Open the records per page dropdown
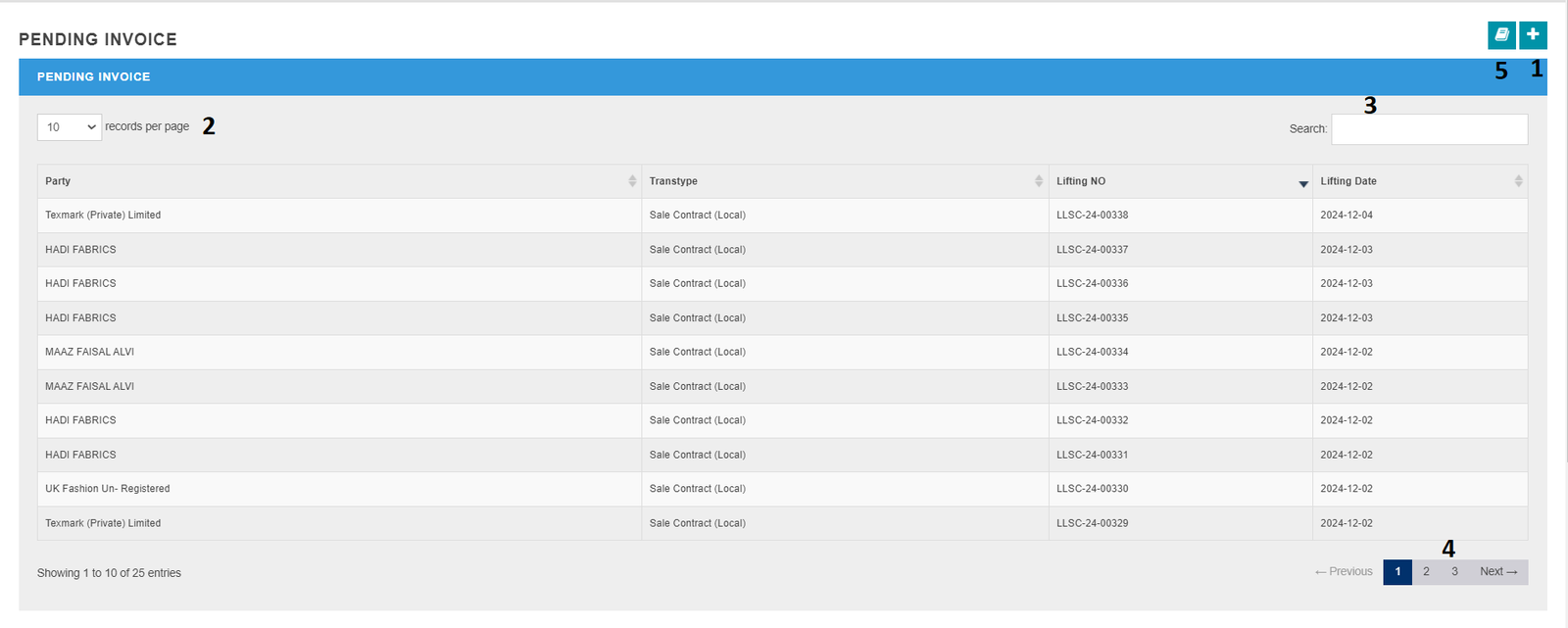Viewport: 1568px width, 628px height. point(70,127)
